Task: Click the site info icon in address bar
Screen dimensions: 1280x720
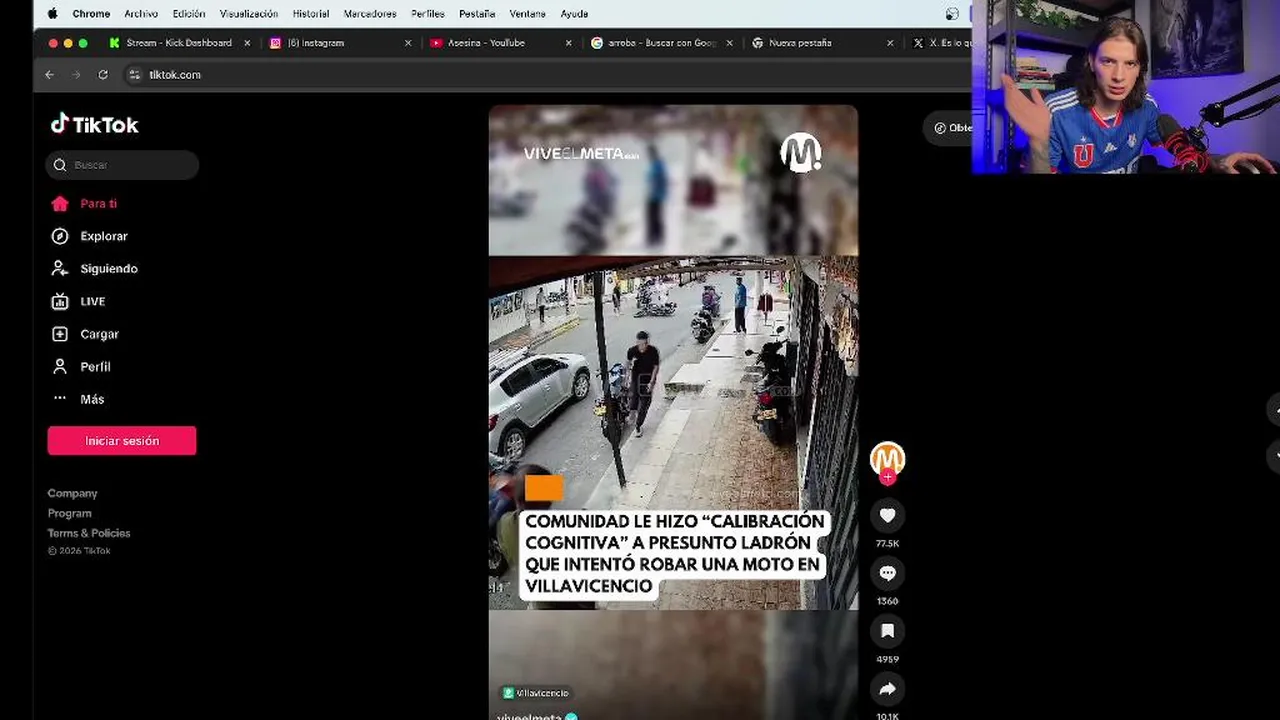Action: pyautogui.click(x=135, y=74)
